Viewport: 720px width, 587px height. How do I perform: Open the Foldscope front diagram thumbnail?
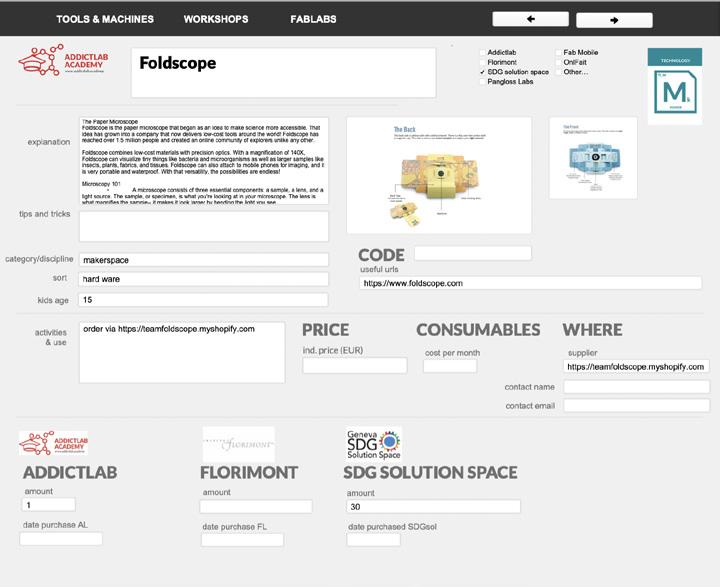pos(593,158)
